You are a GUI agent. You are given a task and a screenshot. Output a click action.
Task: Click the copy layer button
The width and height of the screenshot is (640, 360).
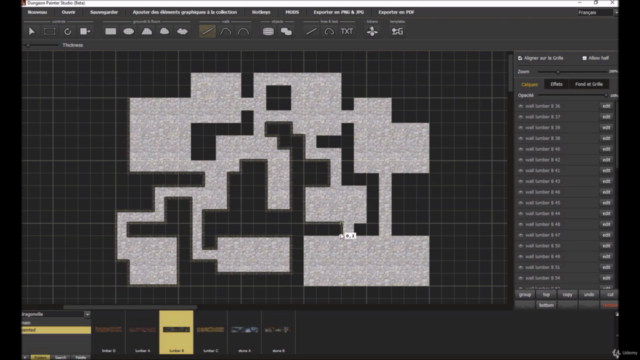point(567,294)
